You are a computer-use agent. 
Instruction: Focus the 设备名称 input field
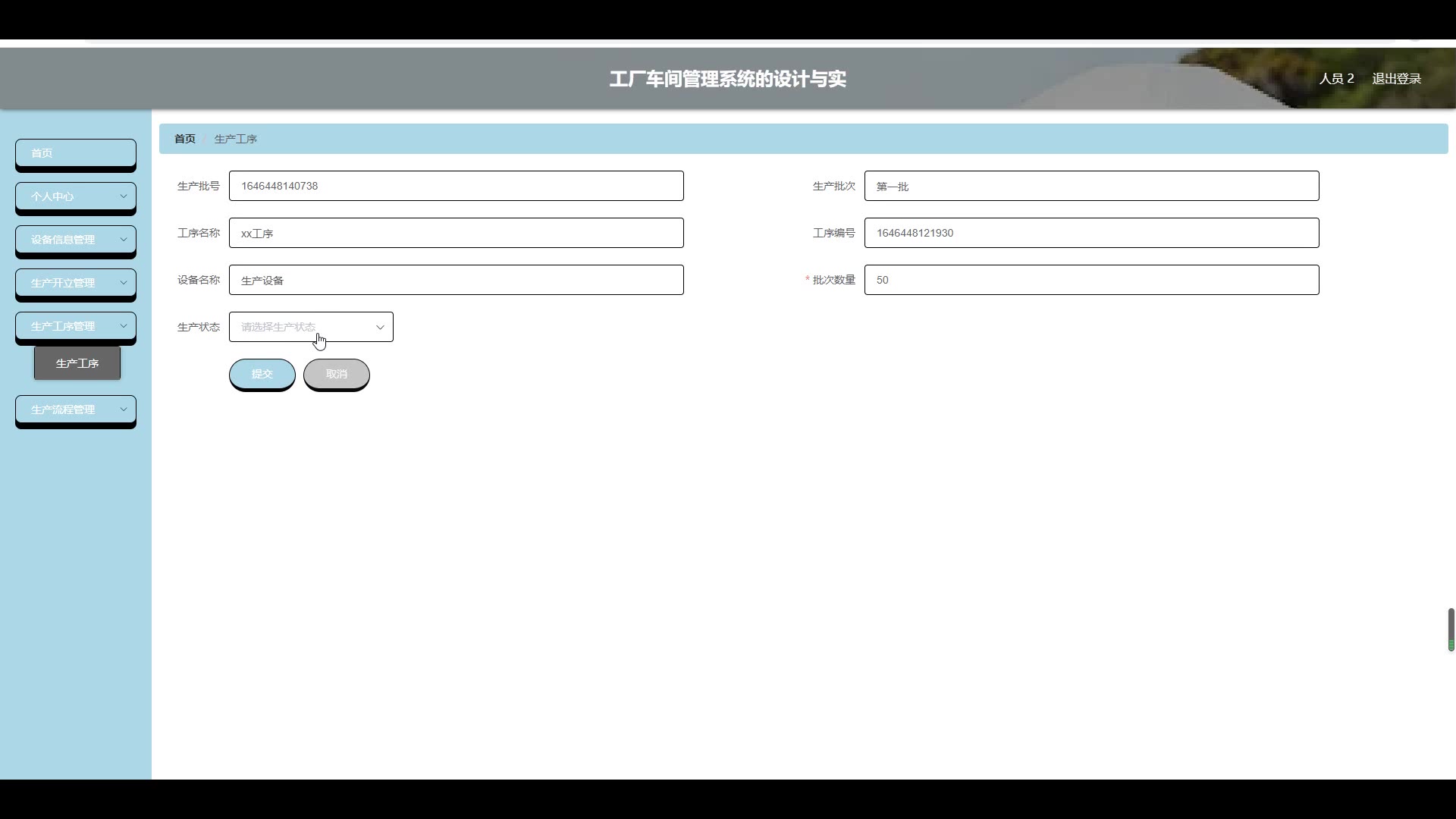(456, 281)
